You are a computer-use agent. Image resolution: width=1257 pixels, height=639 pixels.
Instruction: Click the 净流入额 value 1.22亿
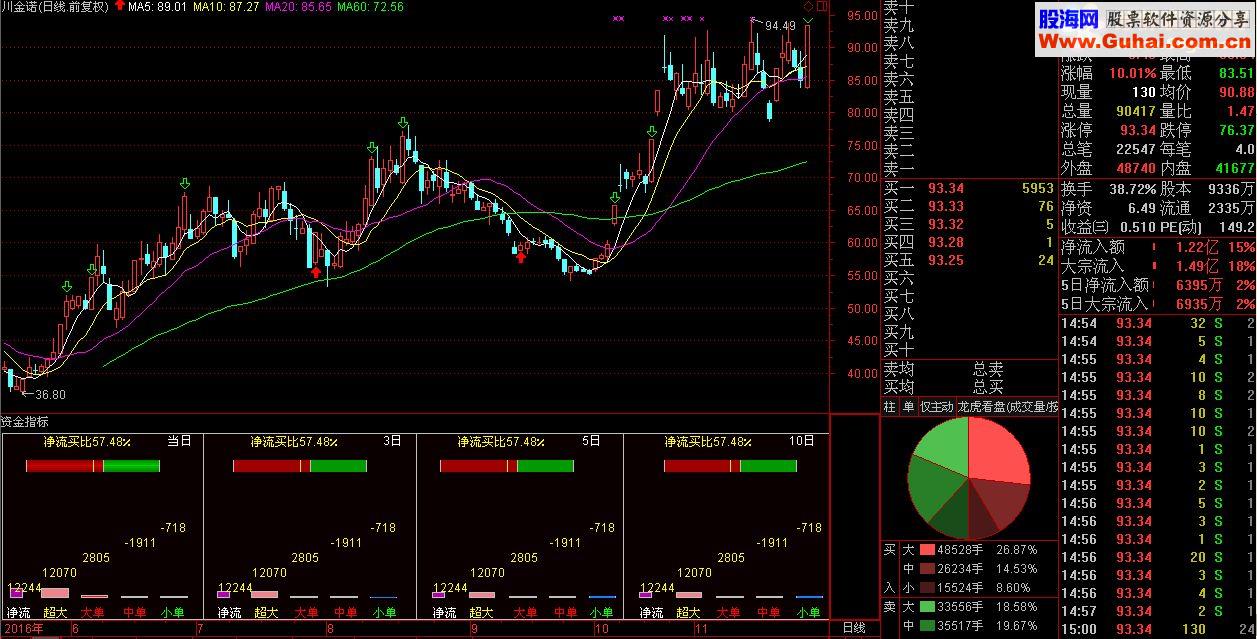coord(1196,247)
